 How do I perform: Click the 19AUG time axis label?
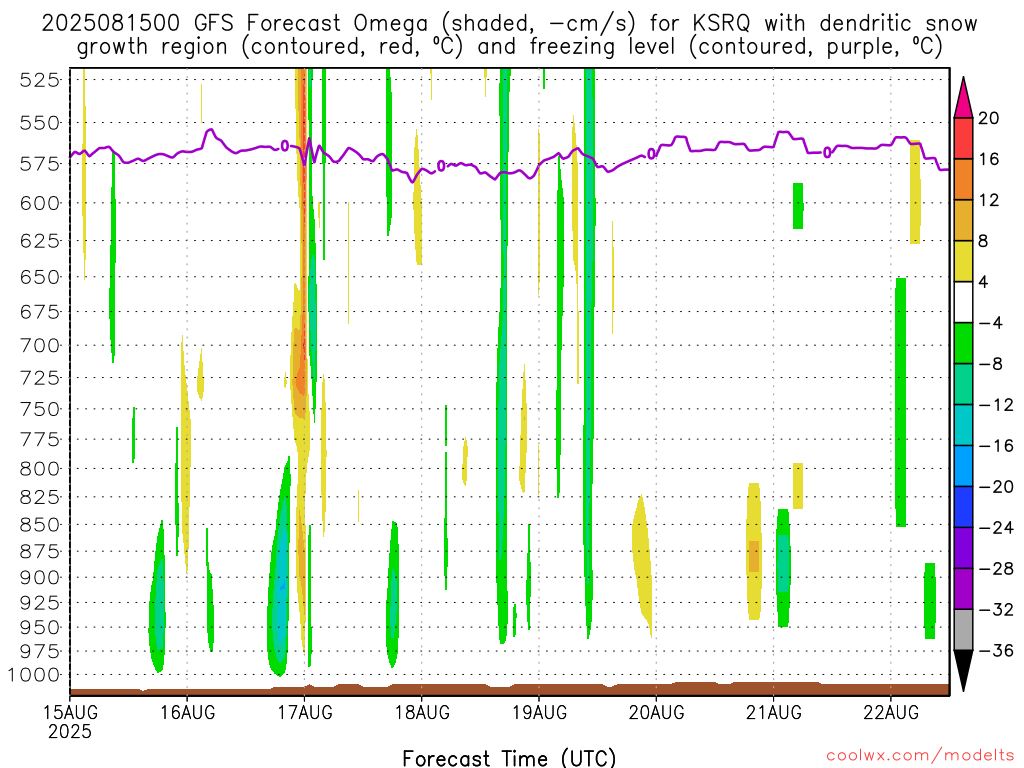point(539,712)
